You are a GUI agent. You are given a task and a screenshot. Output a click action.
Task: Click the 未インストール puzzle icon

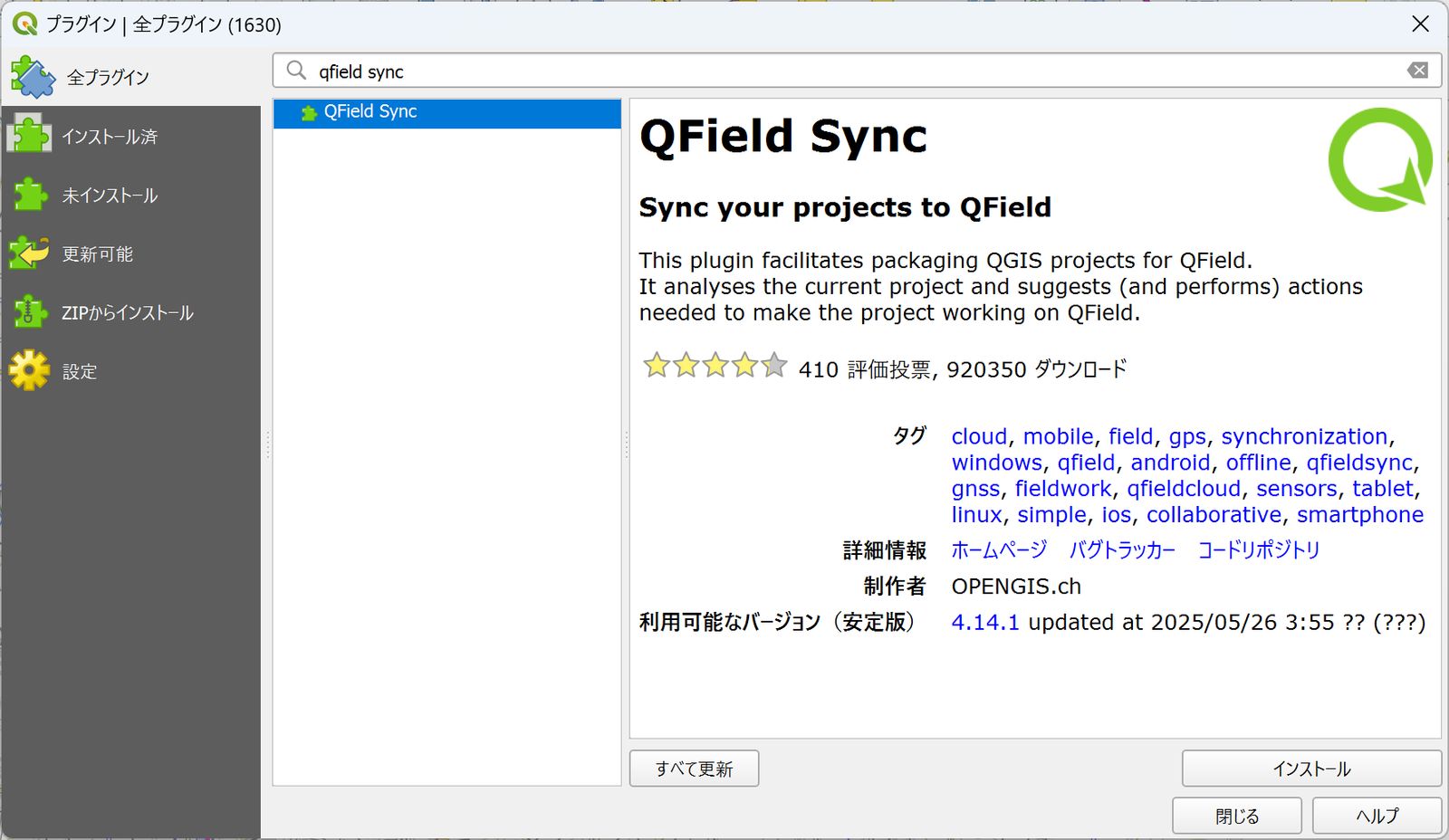pyautogui.click(x=30, y=195)
